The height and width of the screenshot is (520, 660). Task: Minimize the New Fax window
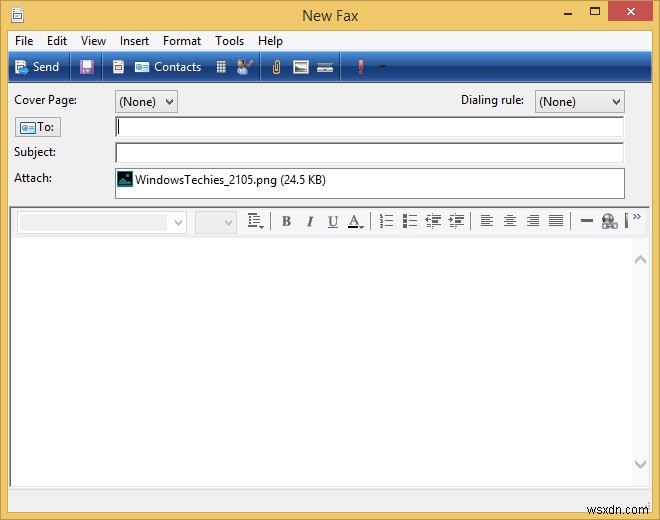tap(568, 13)
